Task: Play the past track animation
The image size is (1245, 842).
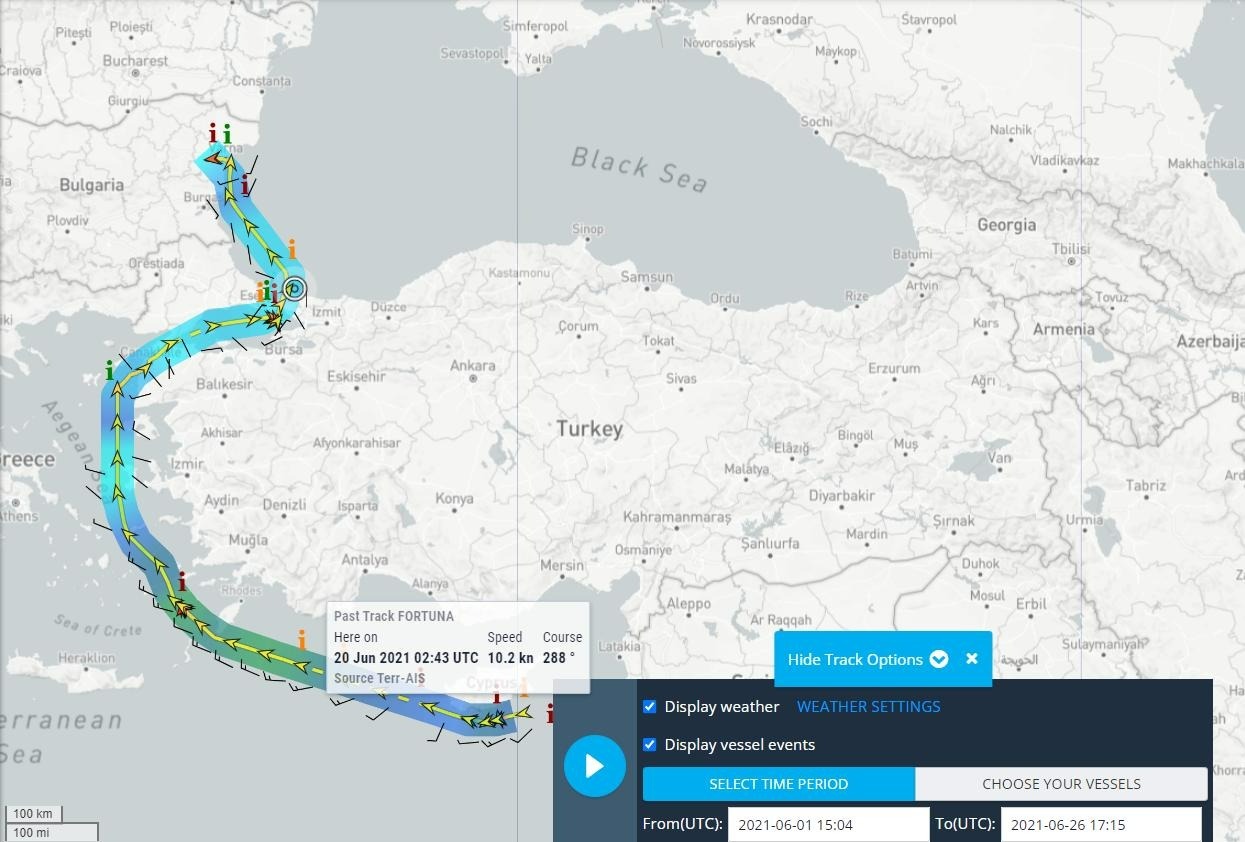Action: pos(594,766)
